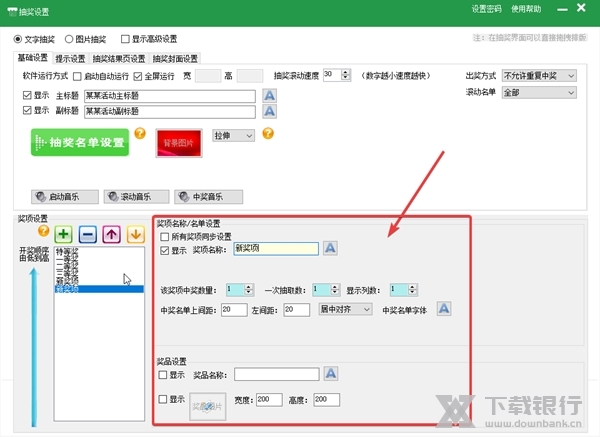Choose the 奖品图片 prize image
Image resolution: width=600 pixels, height=437 pixels.
click(x=207, y=406)
